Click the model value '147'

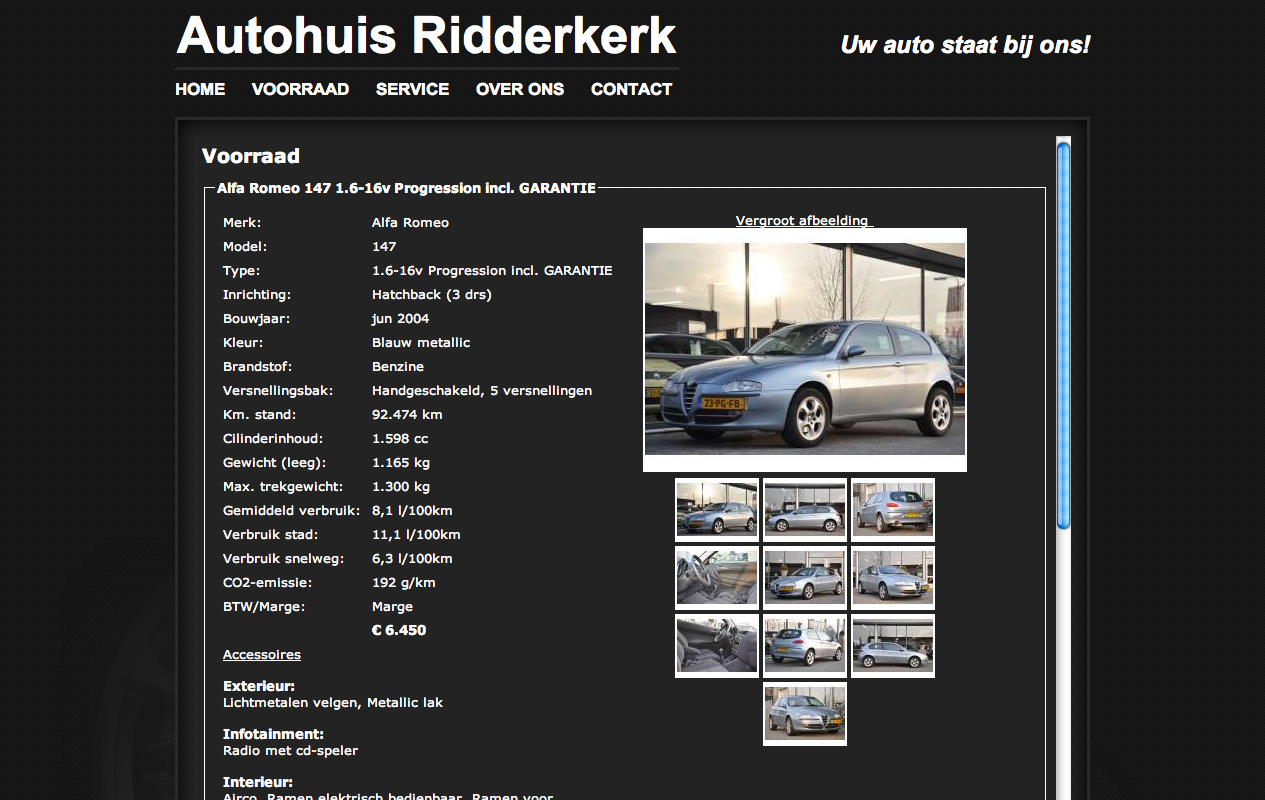pyautogui.click(x=384, y=247)
